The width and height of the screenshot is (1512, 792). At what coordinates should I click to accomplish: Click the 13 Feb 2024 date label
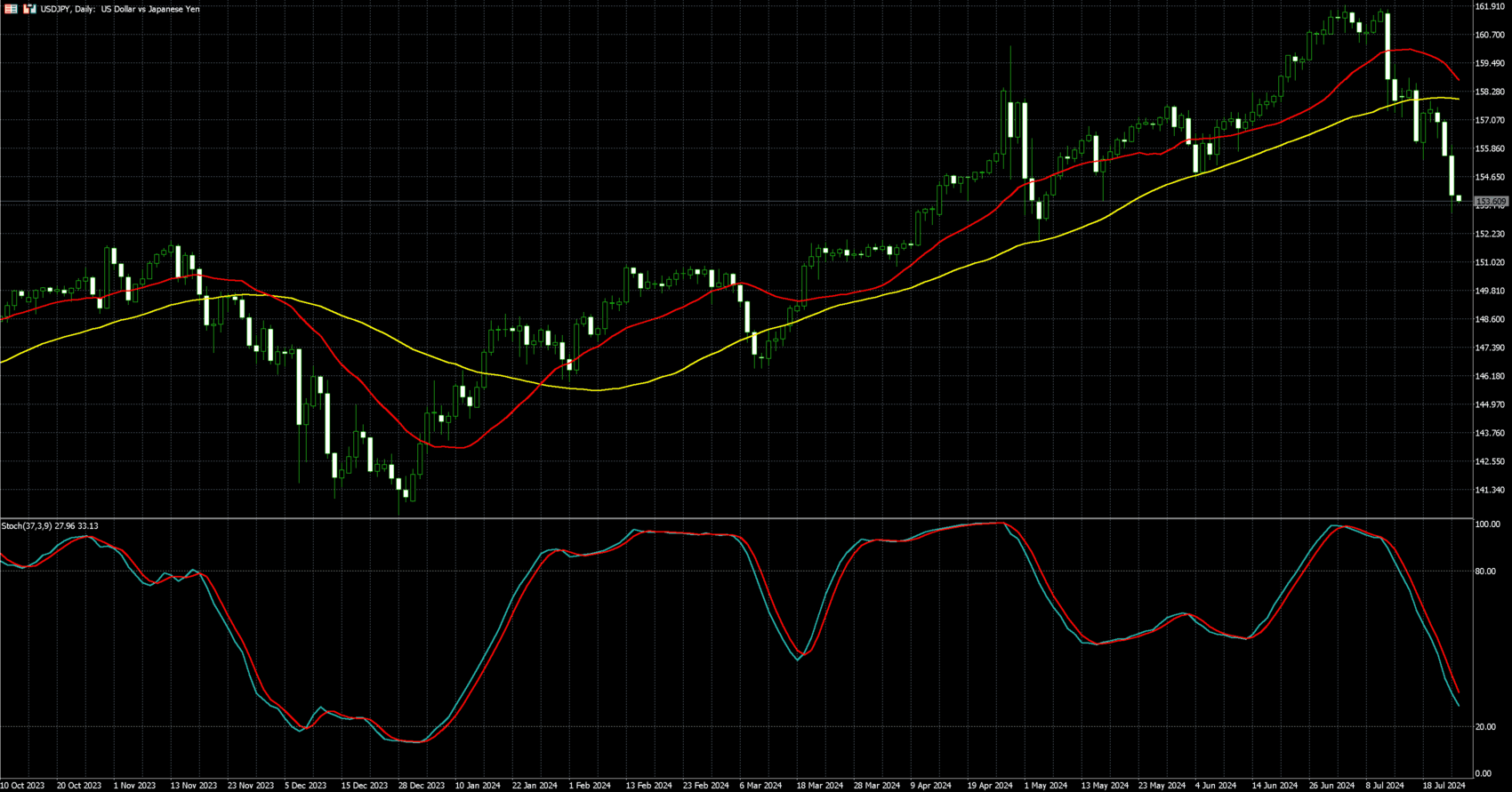pyautogui.click(x=648, y=786)
